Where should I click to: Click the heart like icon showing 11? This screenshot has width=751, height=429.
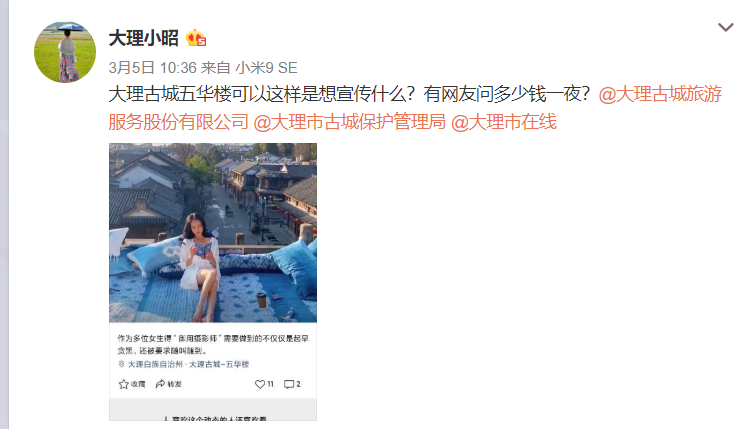pyautogui.click(x=260, y=384)
